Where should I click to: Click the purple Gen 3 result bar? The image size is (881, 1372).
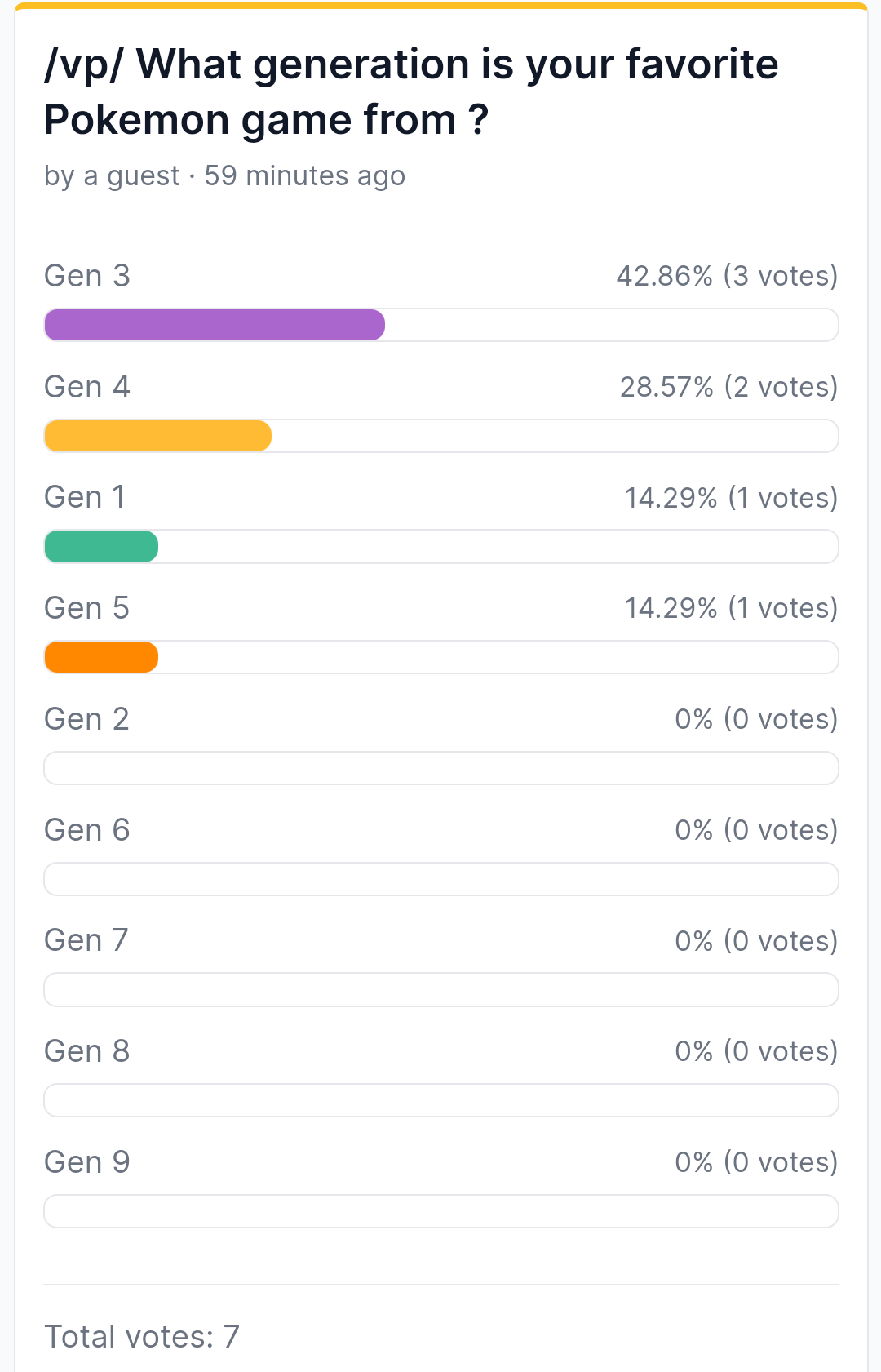pos(215,325)
